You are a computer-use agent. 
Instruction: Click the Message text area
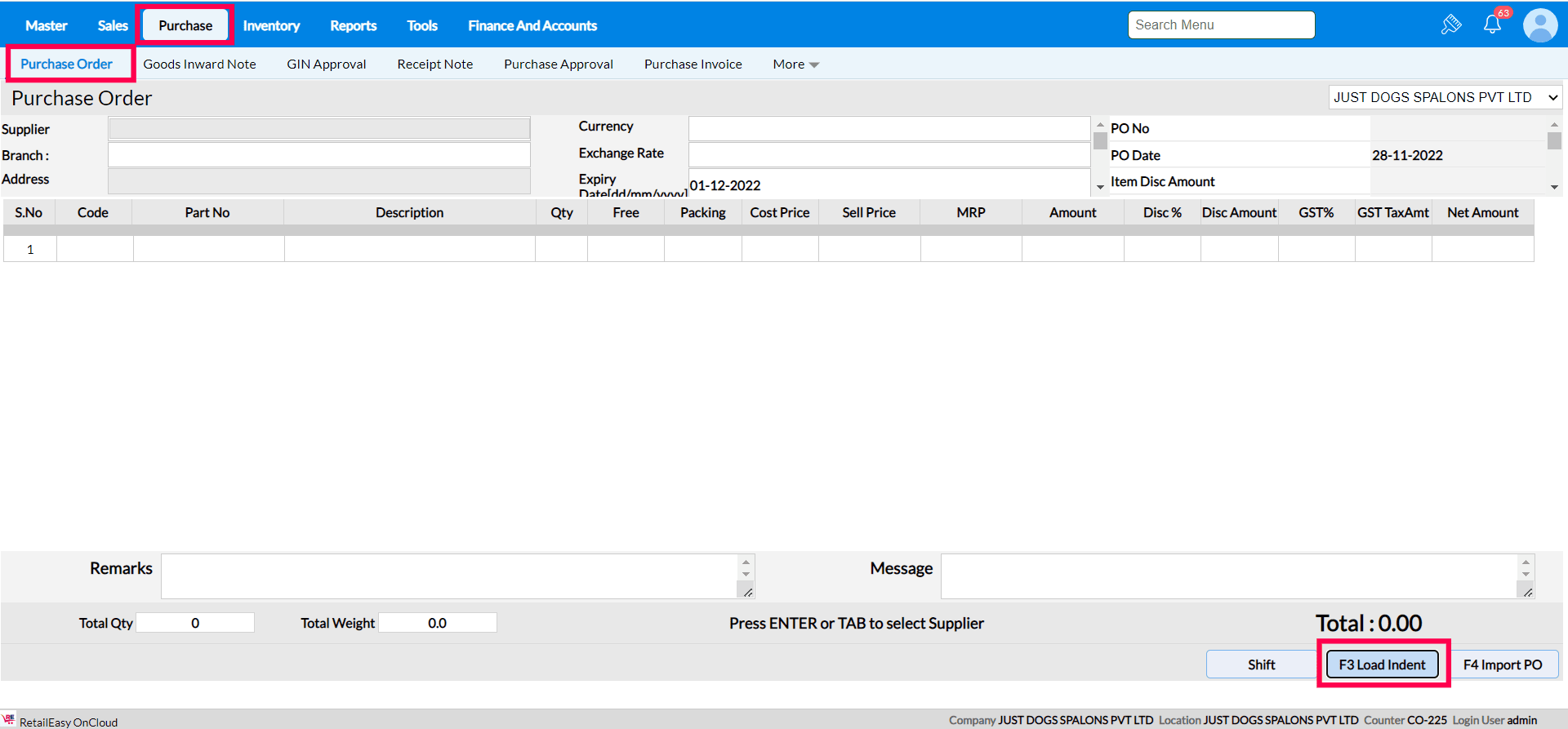(x=1230, y=576)
